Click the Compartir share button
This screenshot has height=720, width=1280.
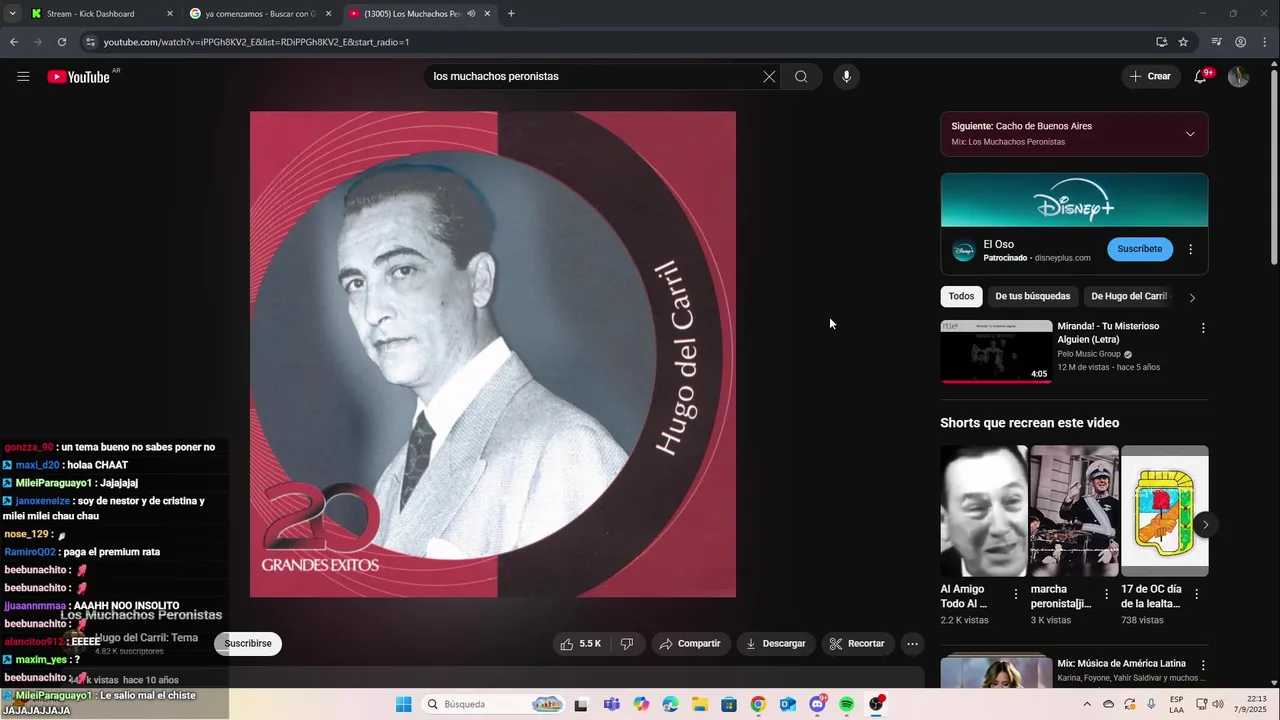pos(689,644)
